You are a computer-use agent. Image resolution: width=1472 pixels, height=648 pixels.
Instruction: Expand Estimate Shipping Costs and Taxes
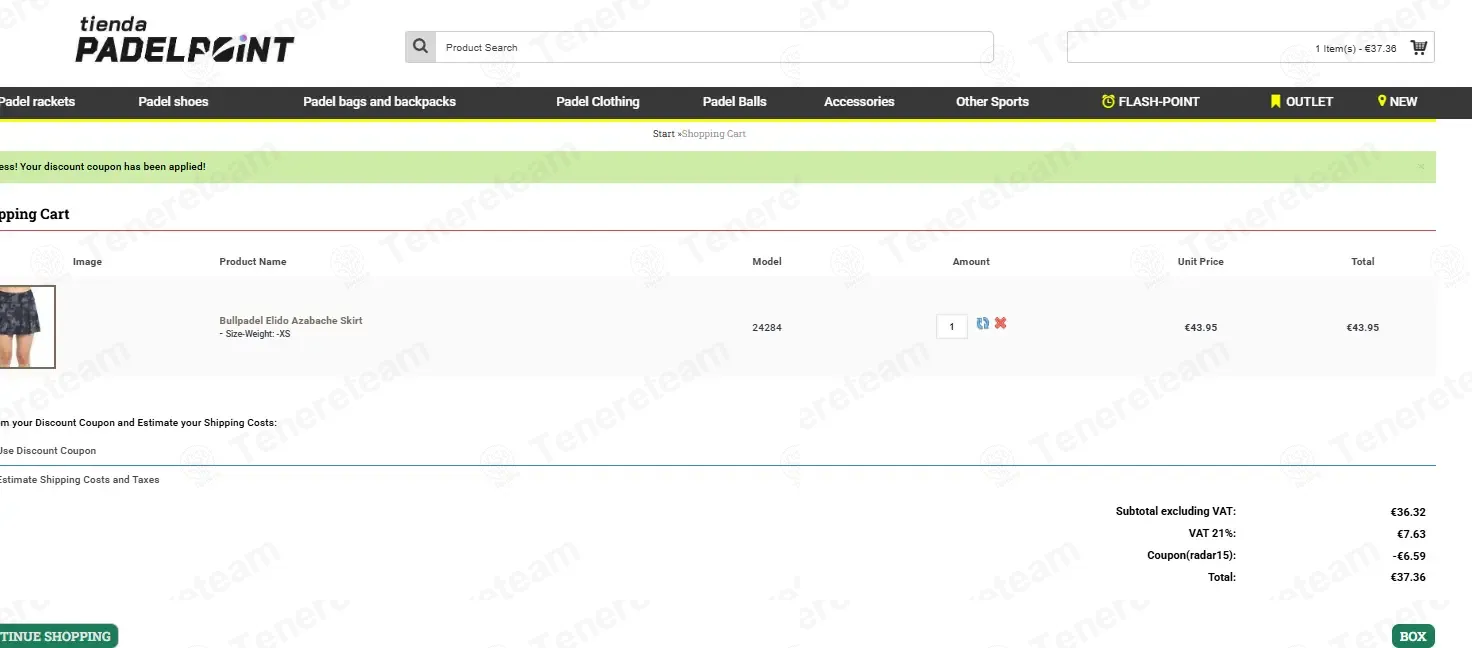(x=78, y=480)
